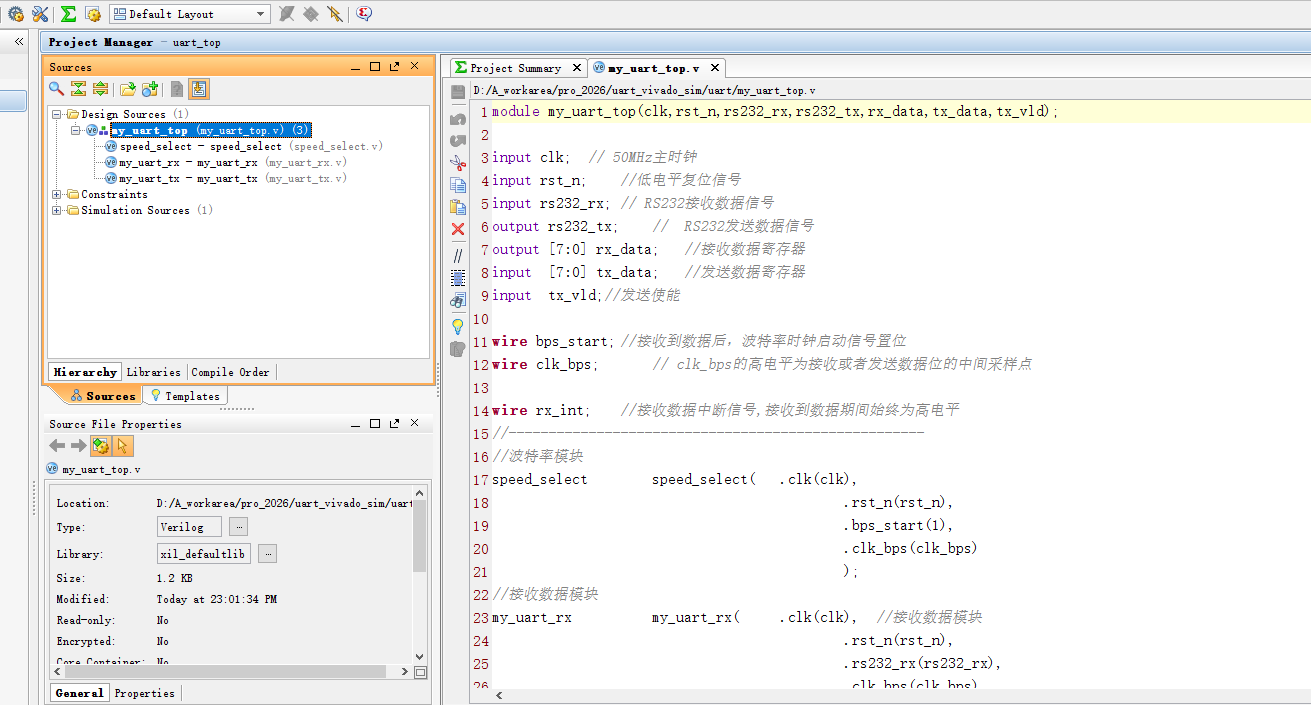Click the Library xil_defaultlib field

(x=203, y=554)
